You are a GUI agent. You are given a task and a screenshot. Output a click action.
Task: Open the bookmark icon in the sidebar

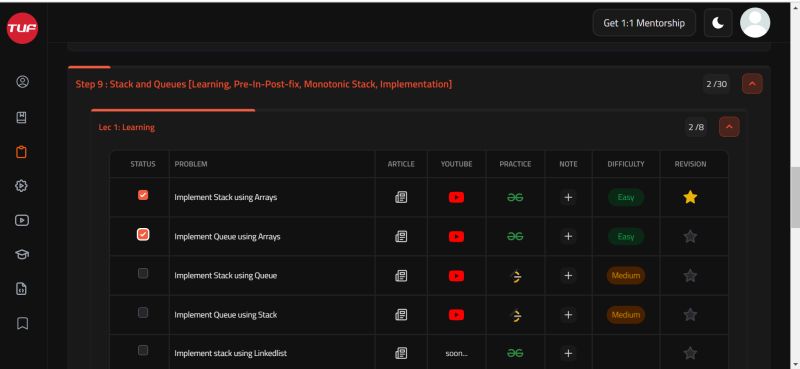tap(22, 324)
